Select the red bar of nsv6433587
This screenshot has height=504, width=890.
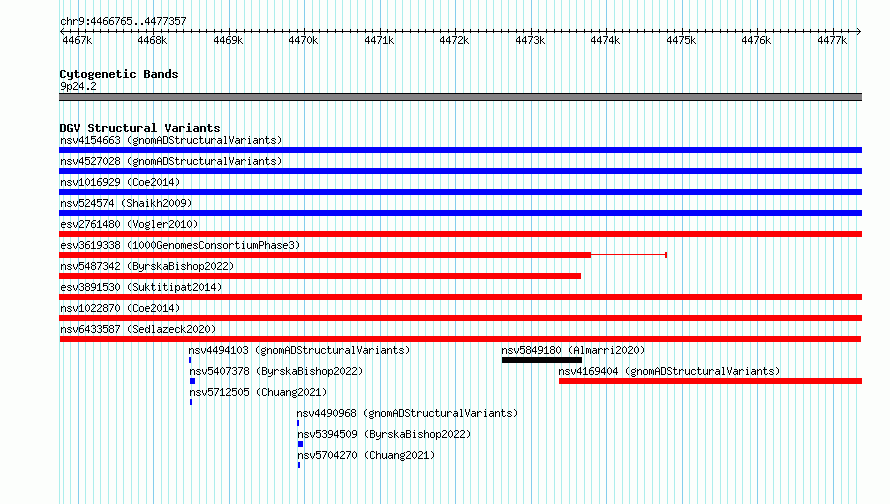pos(460,339)
